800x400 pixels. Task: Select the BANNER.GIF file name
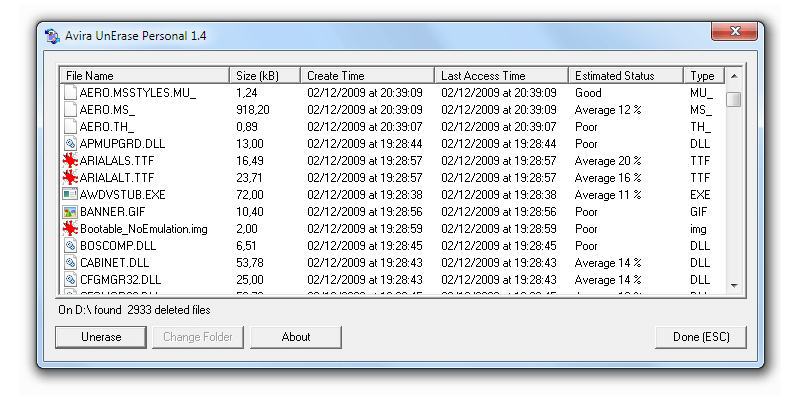113,212
